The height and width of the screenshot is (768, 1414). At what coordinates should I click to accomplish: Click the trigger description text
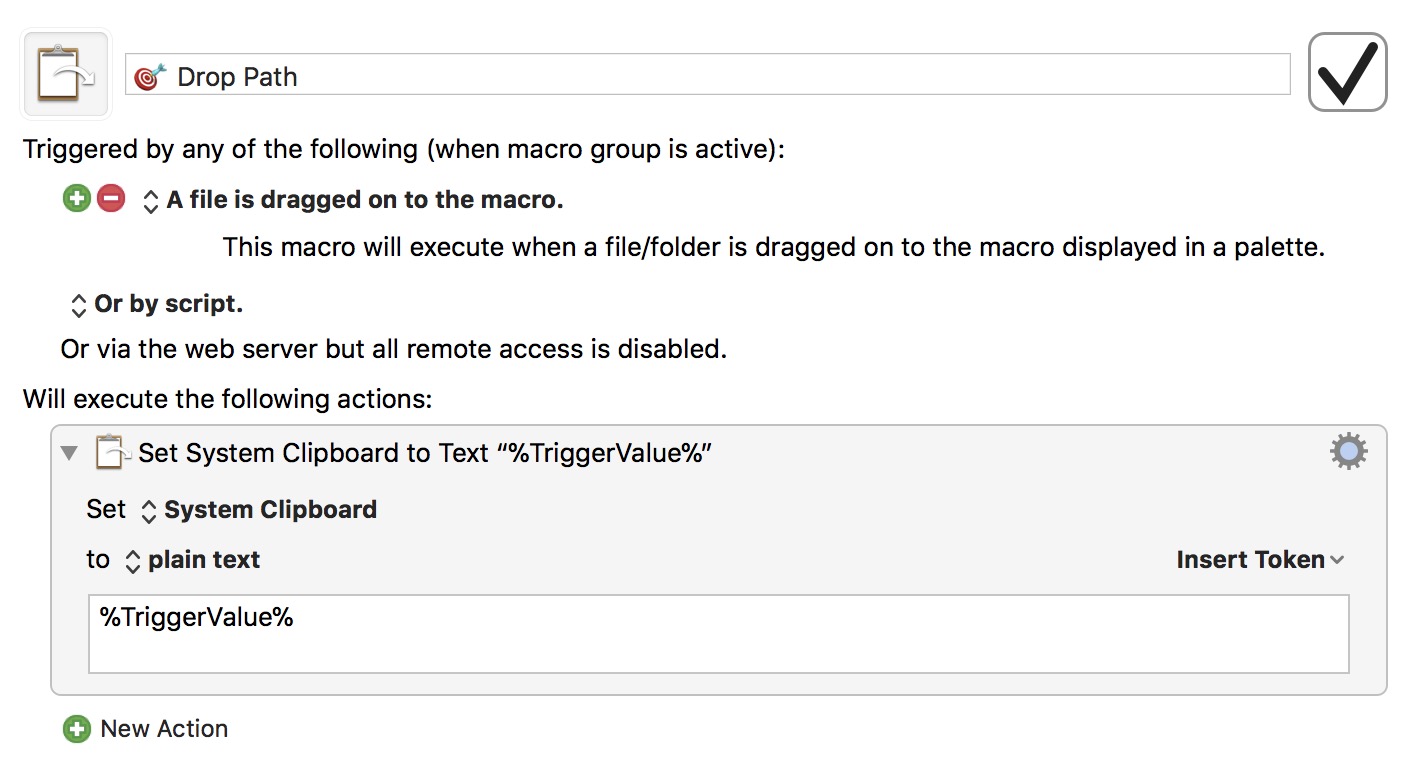pos(773,247)
